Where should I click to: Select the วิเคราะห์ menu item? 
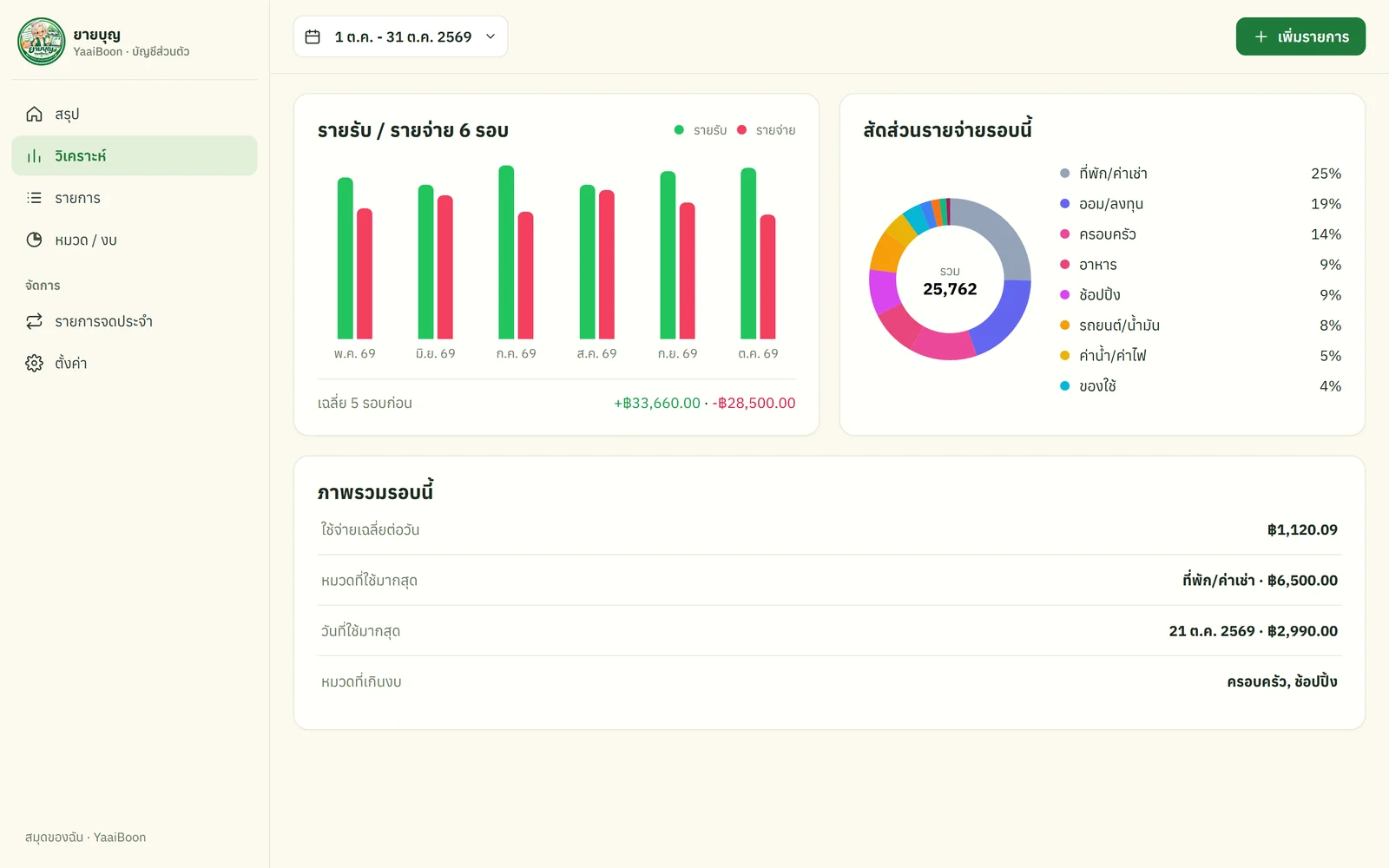click(x=135, y=156)
